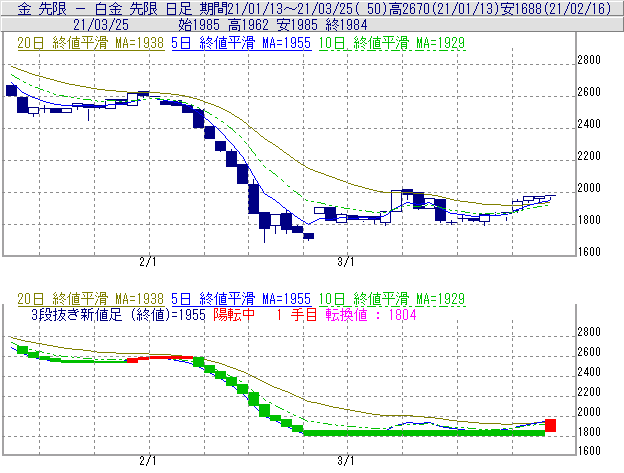The height and width of the screenshot is (473, 624).
Task: Click the high value 高1962 in header
Action: [x=249, y=25]
